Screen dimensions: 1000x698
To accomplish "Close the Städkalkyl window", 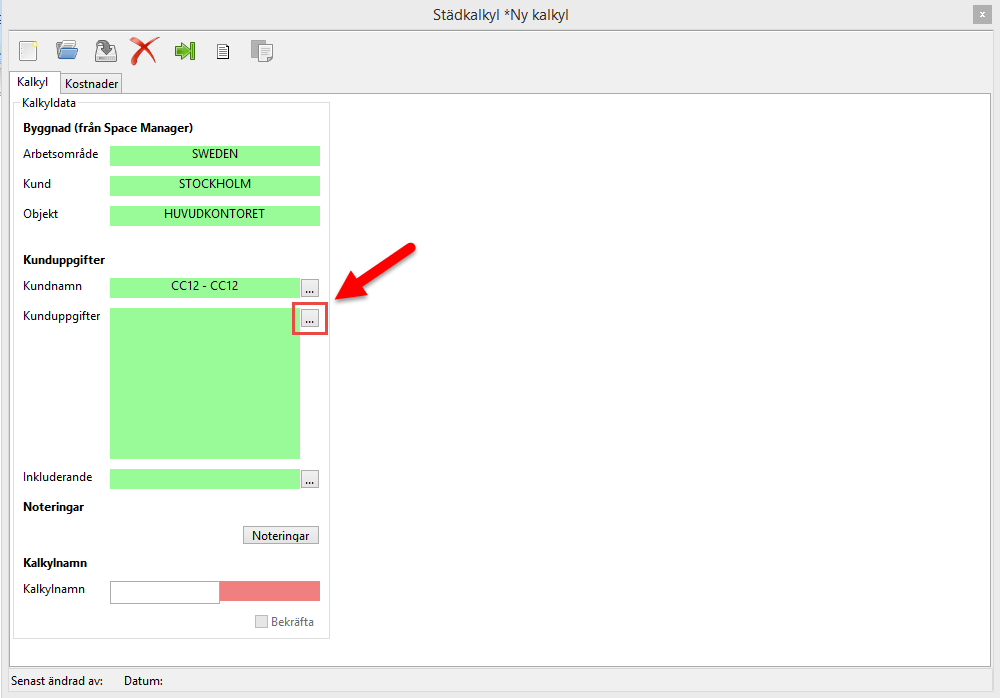I will 983,15.
